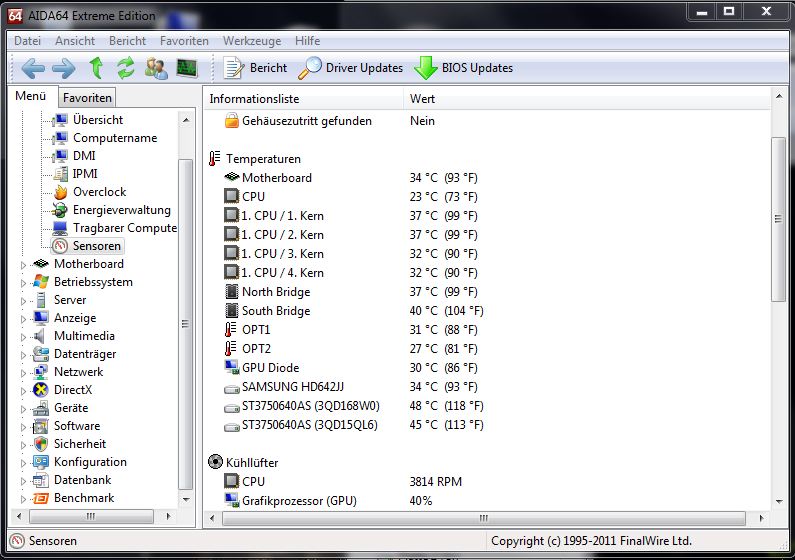Open the user management people icon
This screenshot has width=795, height=560.
pos(156,68)
